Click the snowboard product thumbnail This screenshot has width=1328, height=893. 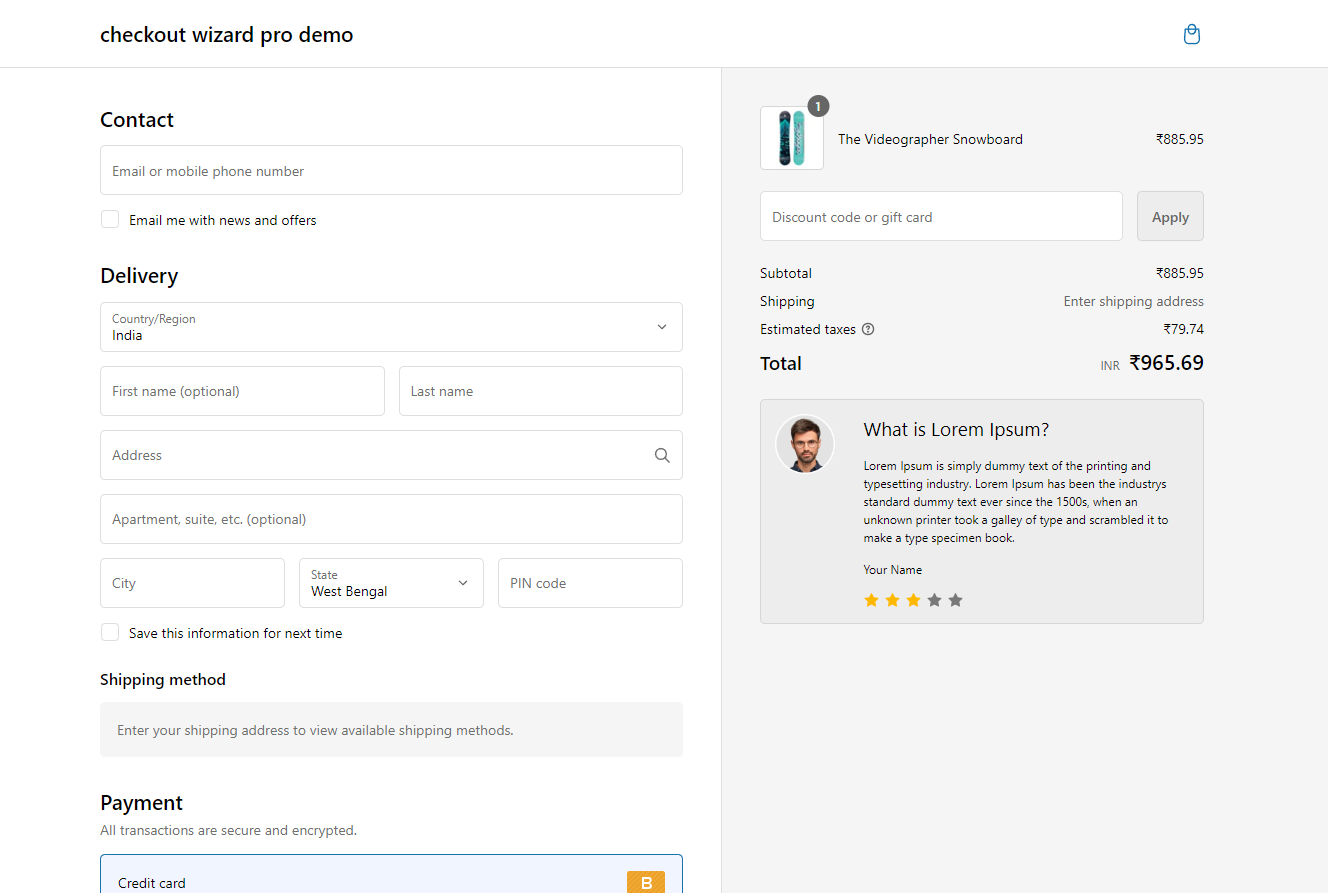[792, 138]
